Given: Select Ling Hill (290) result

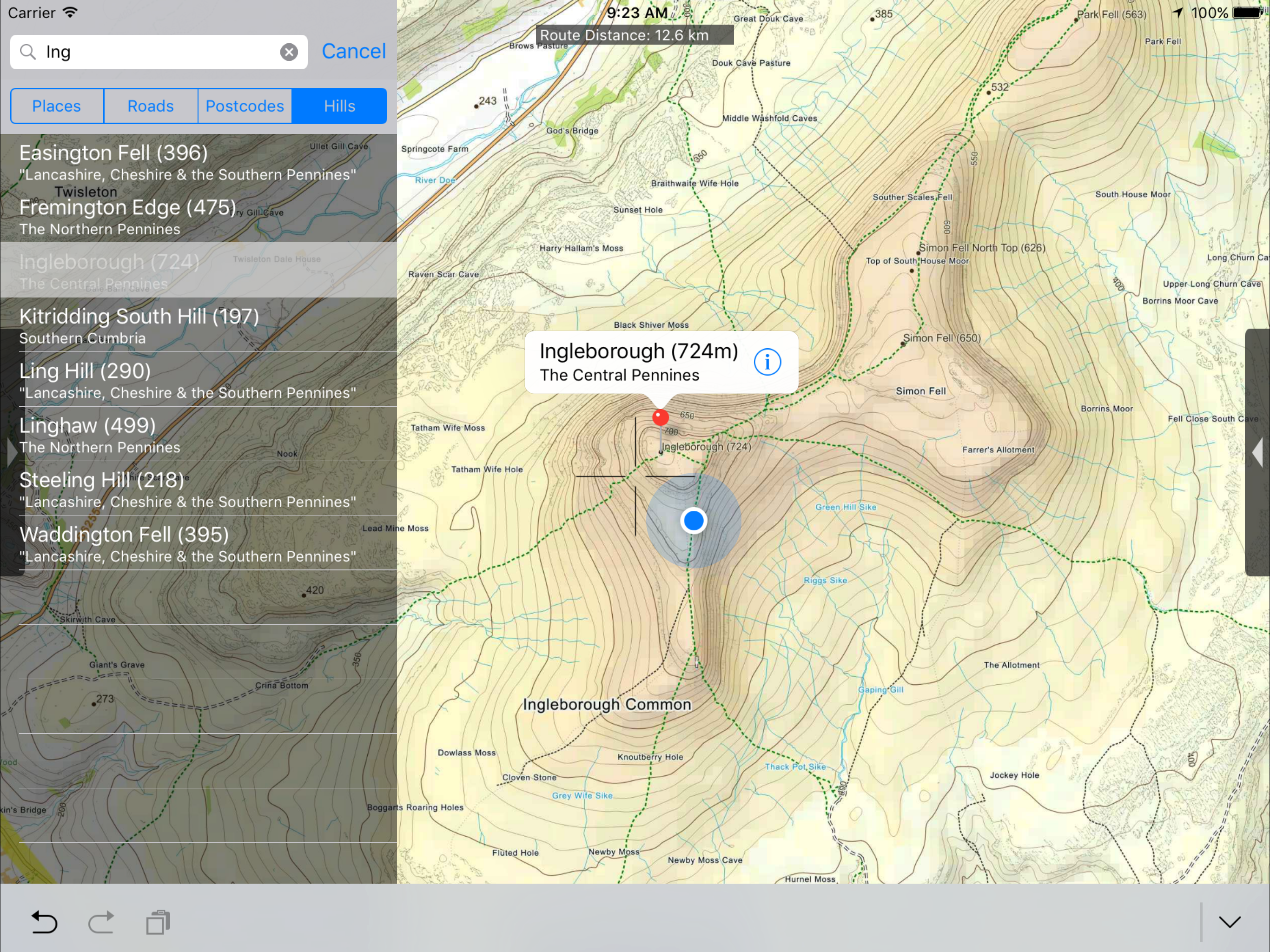Looking at the screenshot, I should point(198,379).
